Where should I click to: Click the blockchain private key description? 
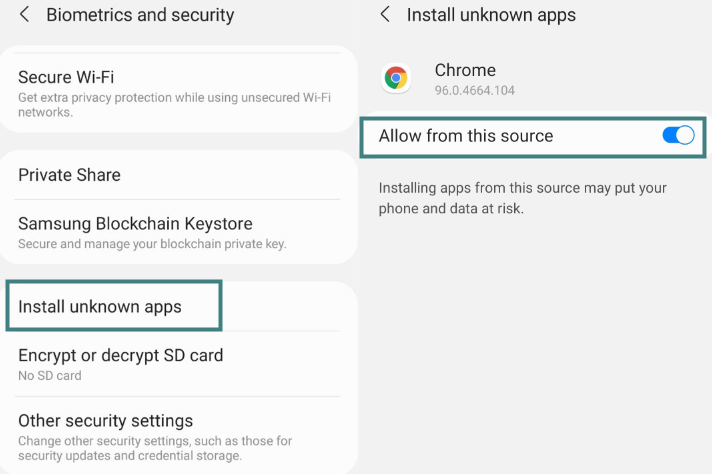(x=152, y=244)
